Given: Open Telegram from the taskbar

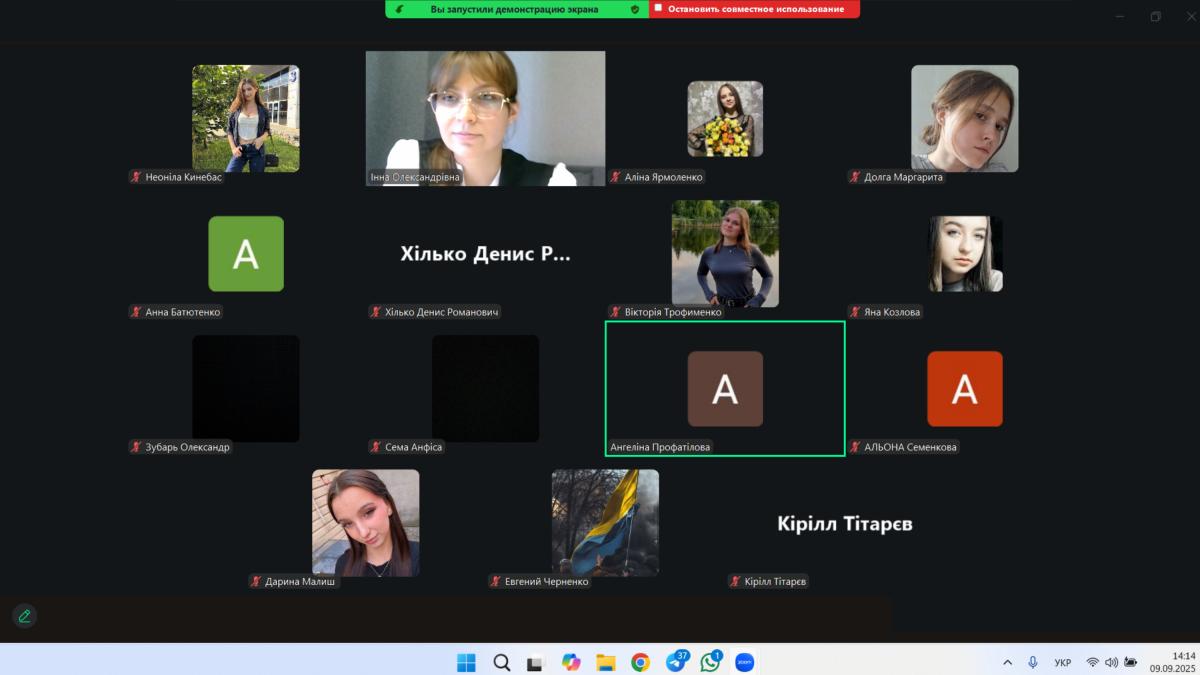Looking at the screenshot, I should 676,662.
